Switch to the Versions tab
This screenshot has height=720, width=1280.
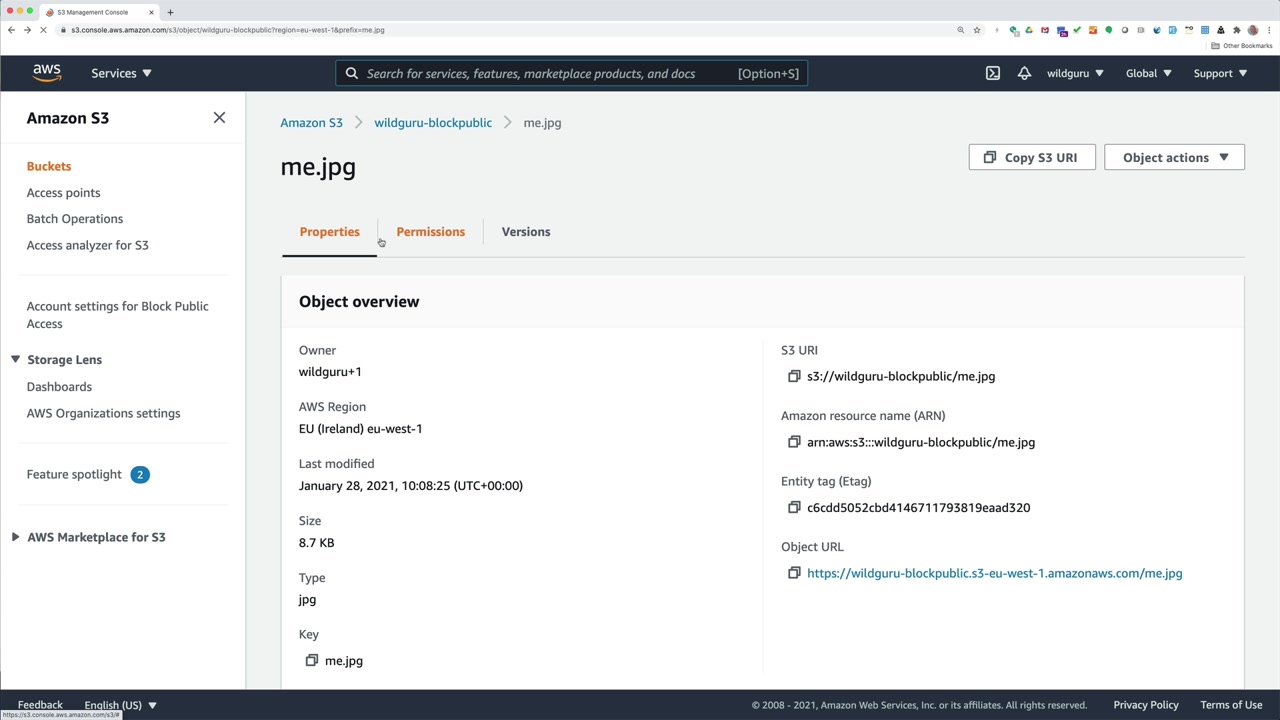coord(526,232)
